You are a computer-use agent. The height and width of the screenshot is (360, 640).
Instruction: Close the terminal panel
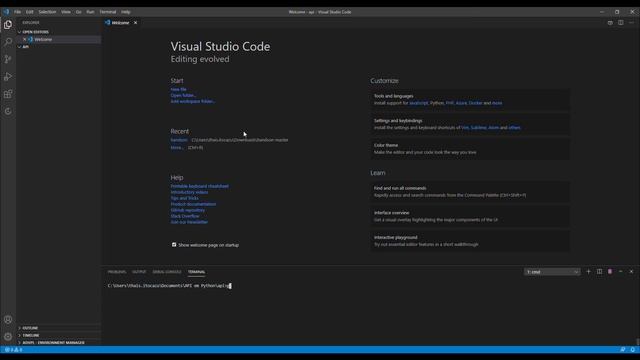(x=631, y=272)
